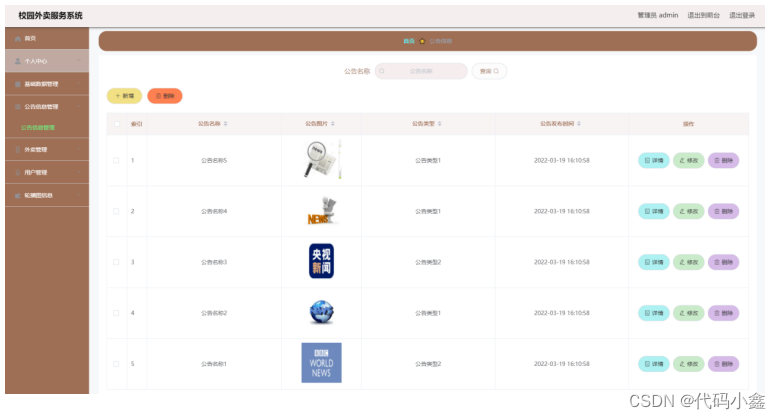Click 修改 for 公告名称3 row
Image resolution: width=781 pixels, height=419 pixels.
point(688,262)
